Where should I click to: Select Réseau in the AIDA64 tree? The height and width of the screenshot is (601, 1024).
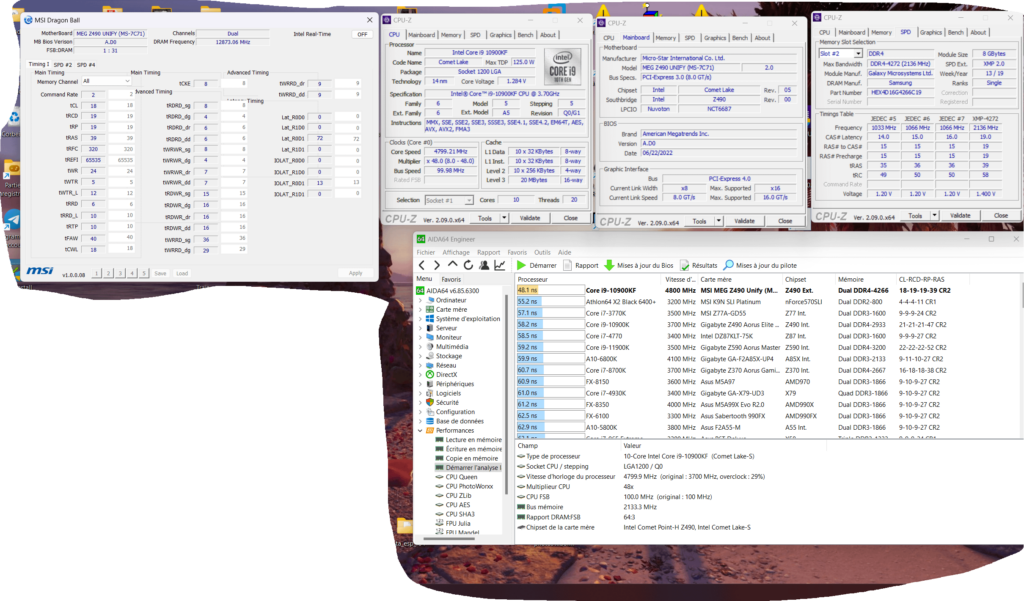tap(446, 365)
